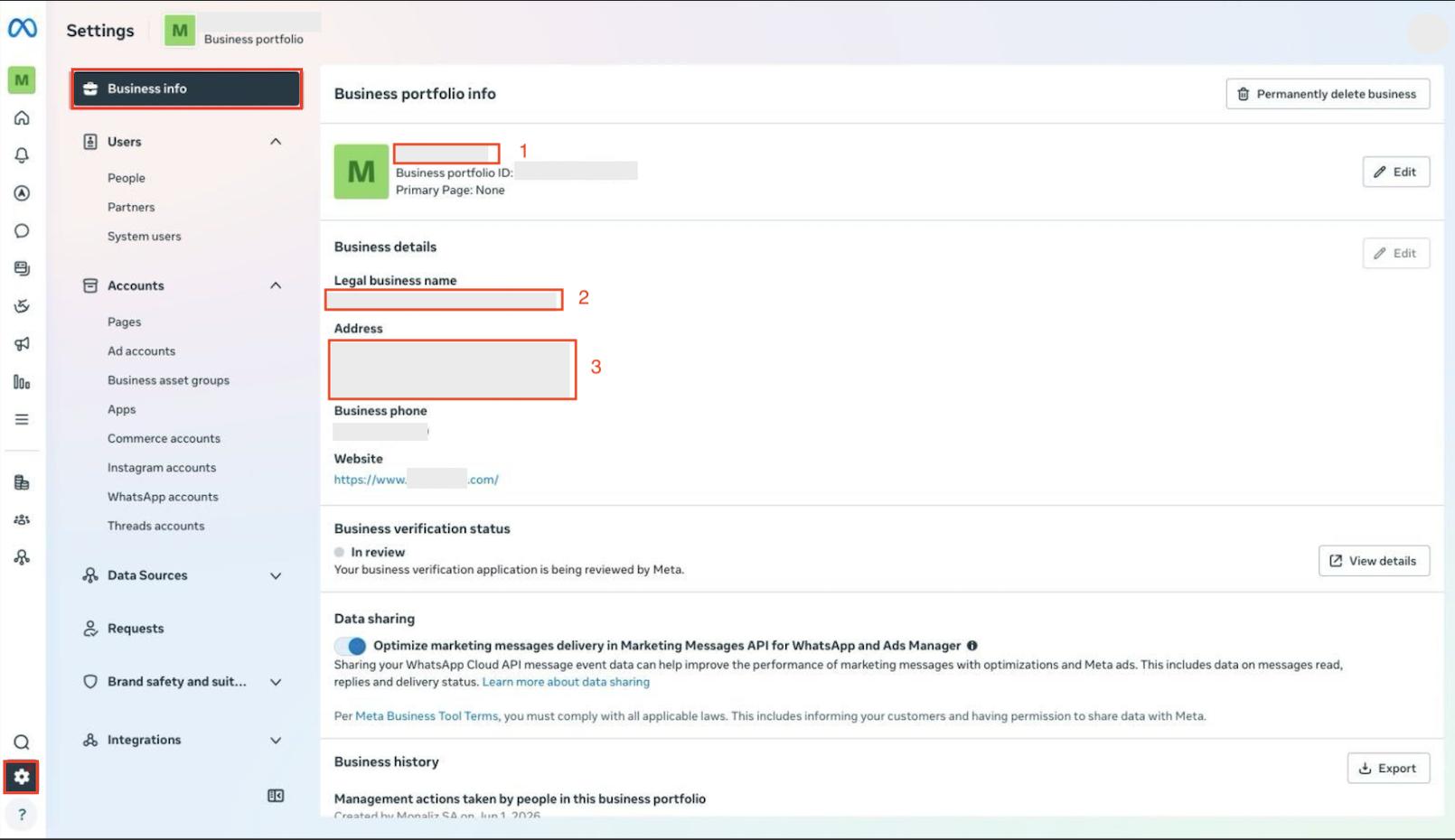Image resolution: width=1455 pixels, height=840 pixels.
Task: Select Apps under Accounts
Action: pyautogui.click(x=122, y=409)
